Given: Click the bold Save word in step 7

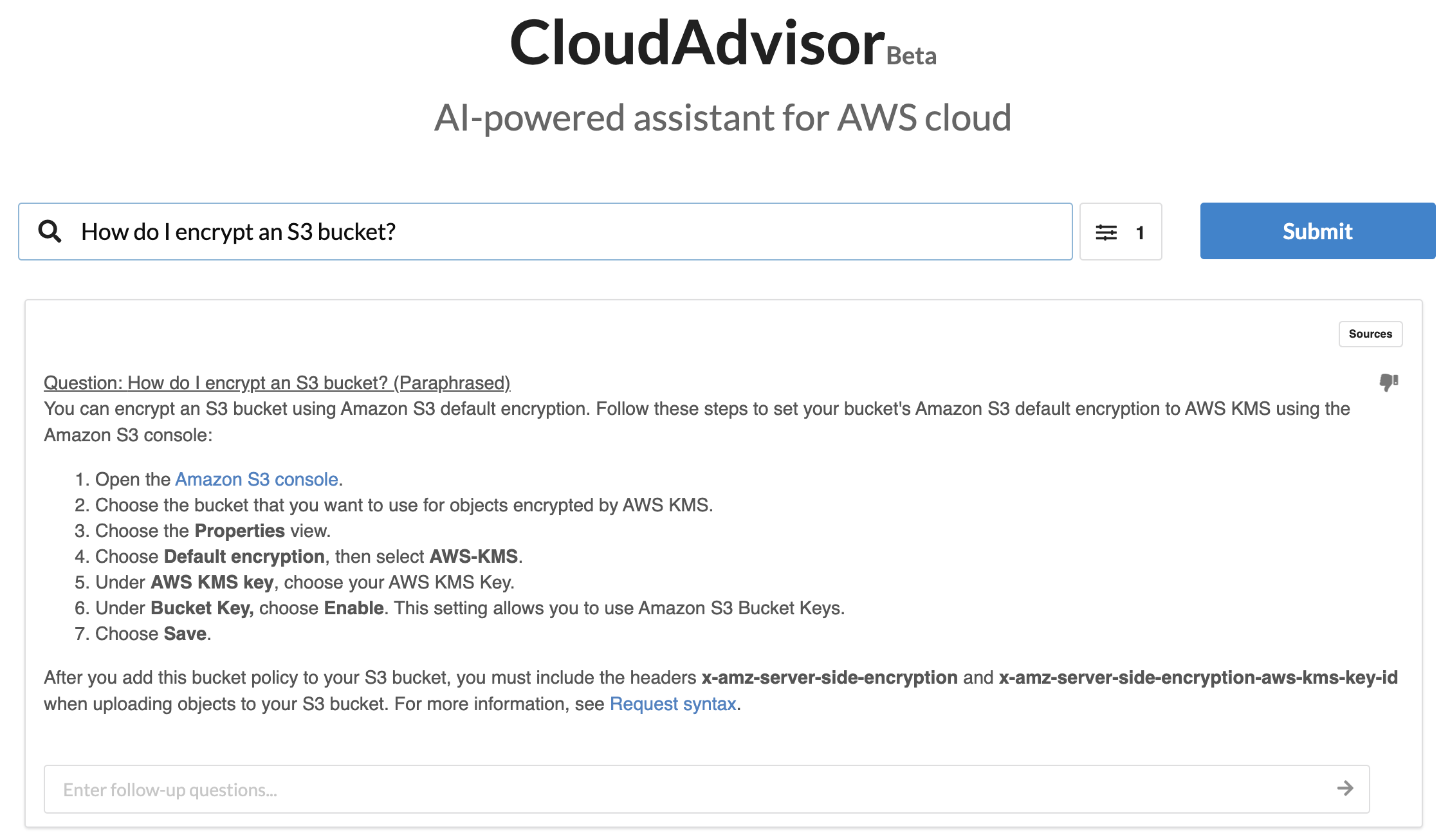Looking at the screenshot, I should pyautogui.click(x=185, y=634).
